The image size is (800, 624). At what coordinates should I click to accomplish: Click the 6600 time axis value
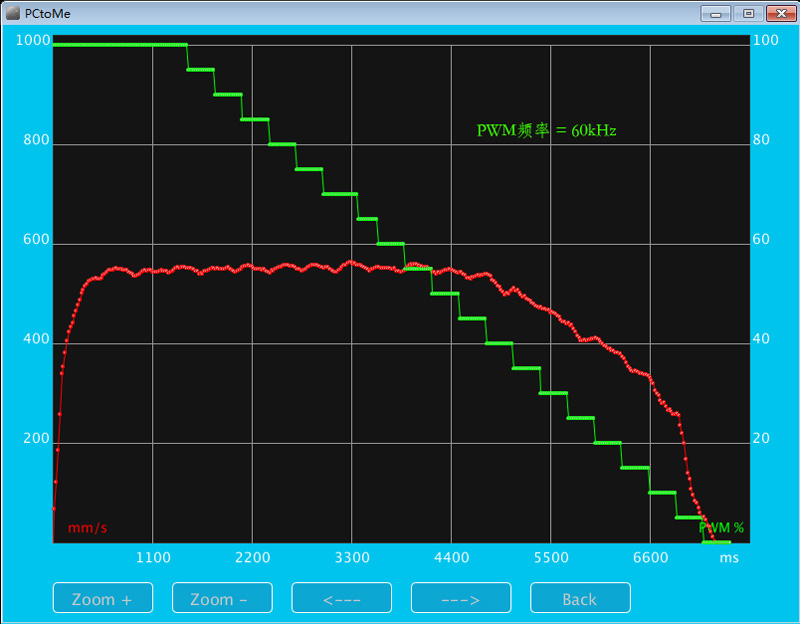coord(651,557)
